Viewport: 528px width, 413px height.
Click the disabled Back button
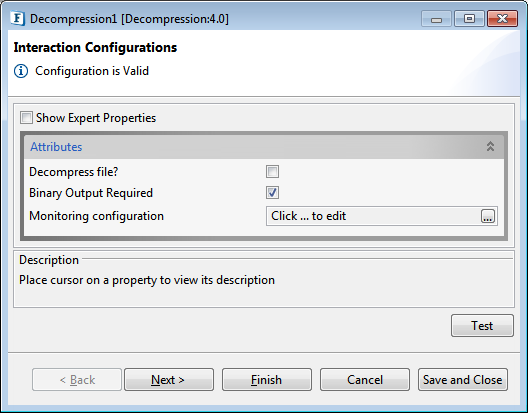tap(77, 380)
